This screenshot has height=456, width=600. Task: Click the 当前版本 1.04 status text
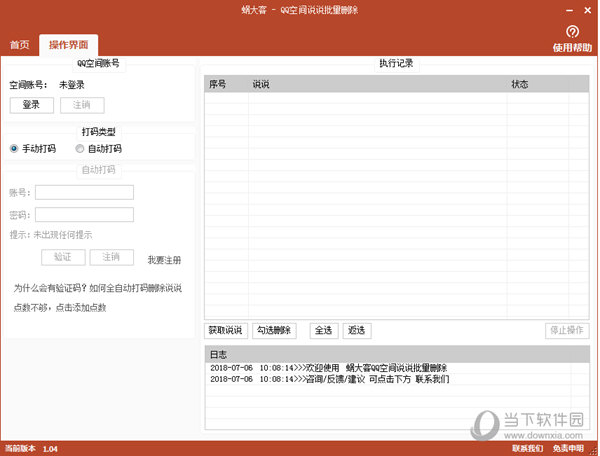click(31, 449)
